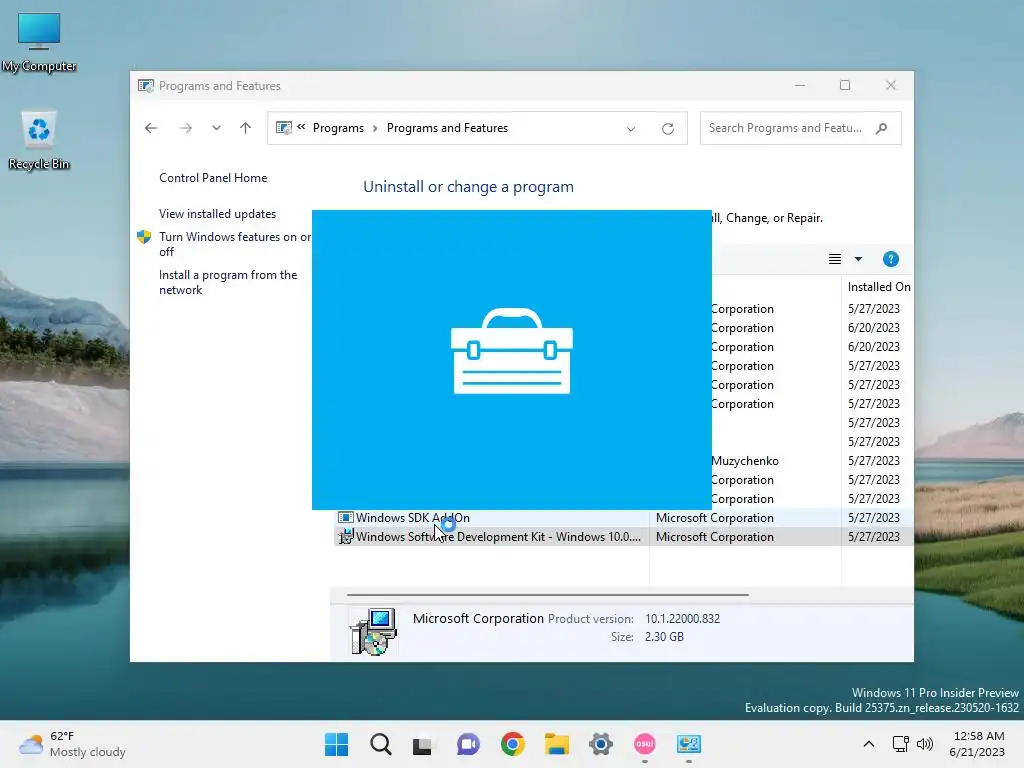Click the Programs and Features title bar icon
1024x768 pixels.
(x=146, y=86)
